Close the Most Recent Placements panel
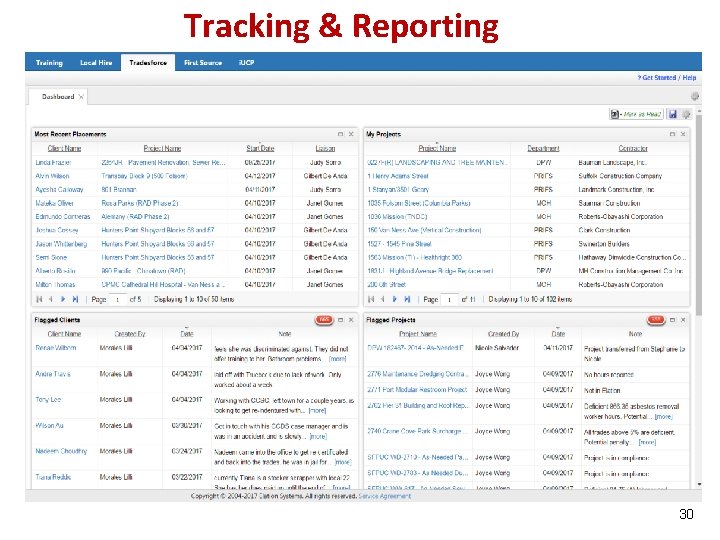The image size is (720, 540). 351,134
